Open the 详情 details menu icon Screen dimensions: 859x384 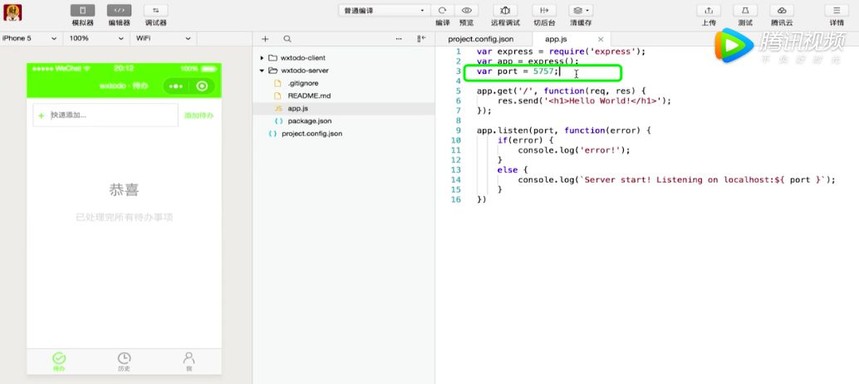[837, 10]
